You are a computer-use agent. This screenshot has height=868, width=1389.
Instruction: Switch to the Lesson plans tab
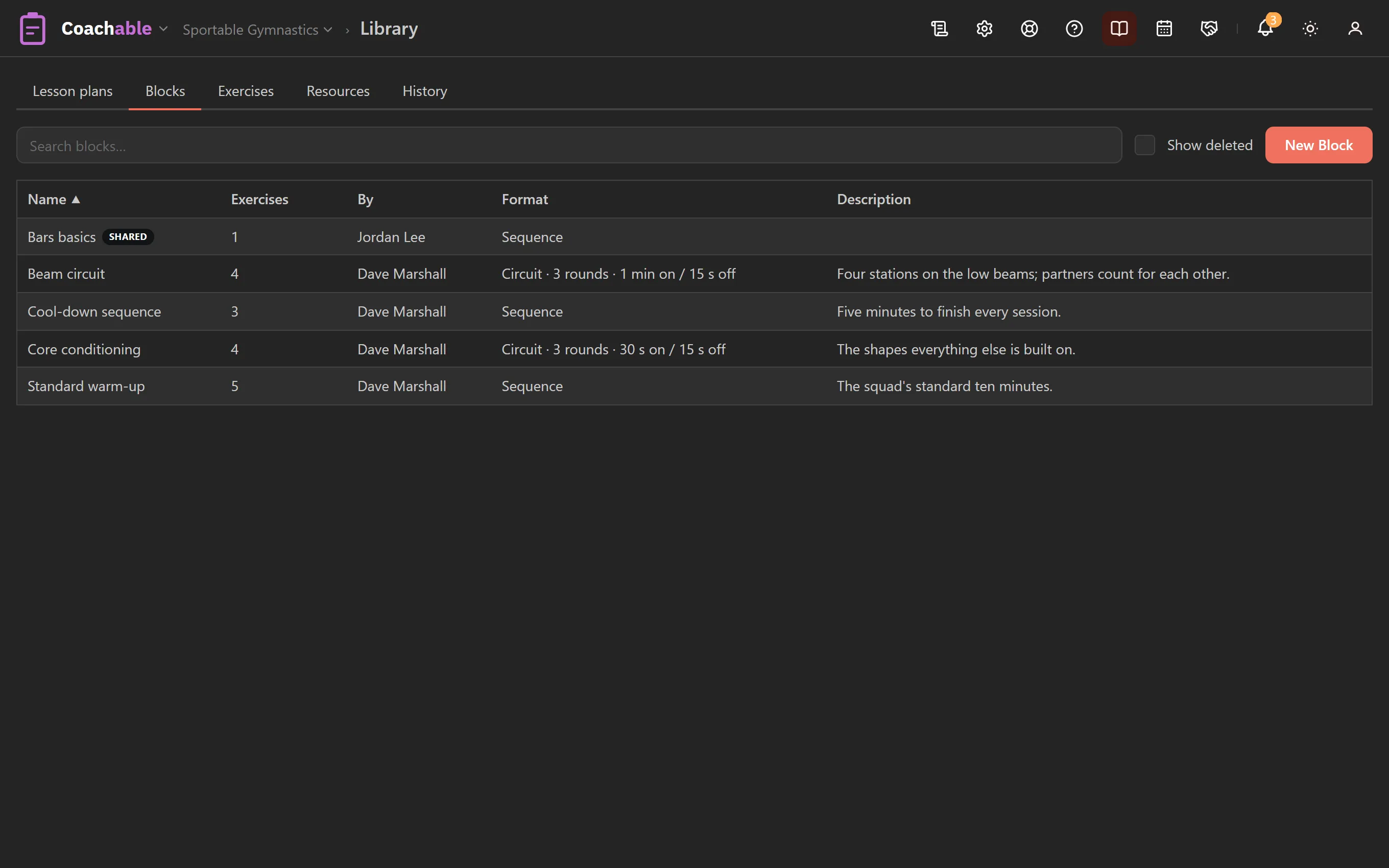click(x=73, y=91)
